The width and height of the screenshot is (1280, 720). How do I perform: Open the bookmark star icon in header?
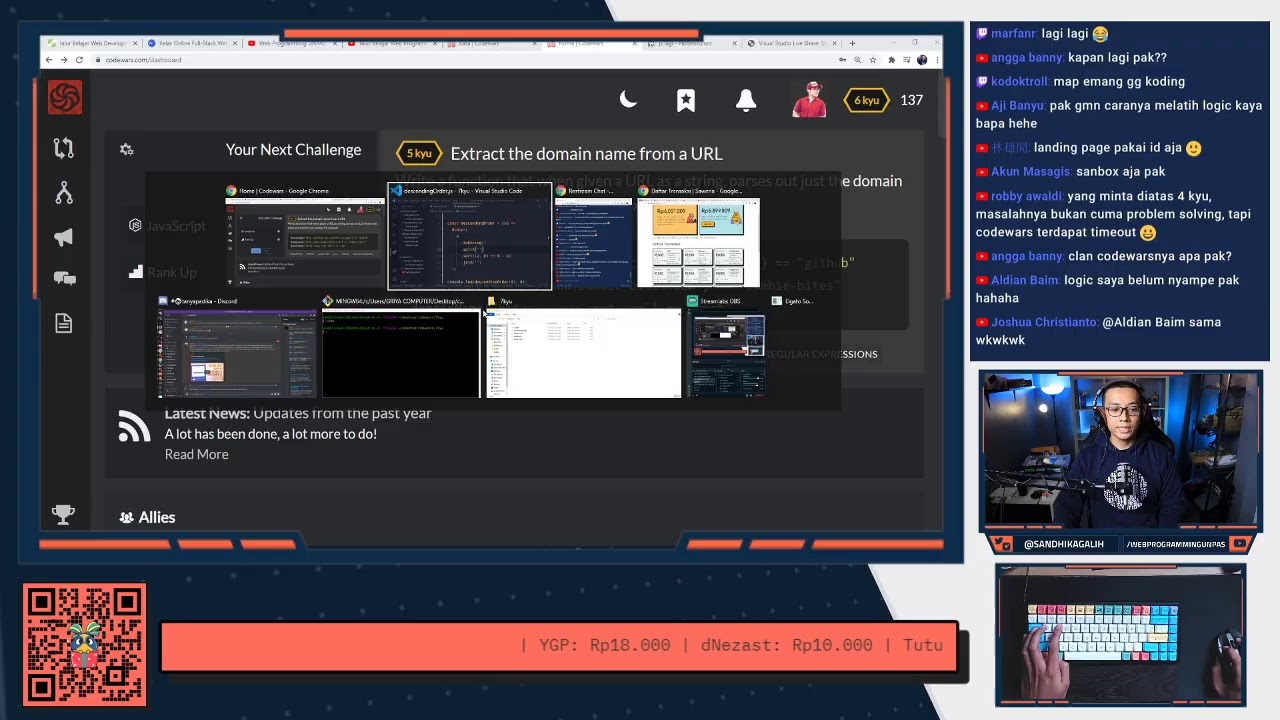686,100
